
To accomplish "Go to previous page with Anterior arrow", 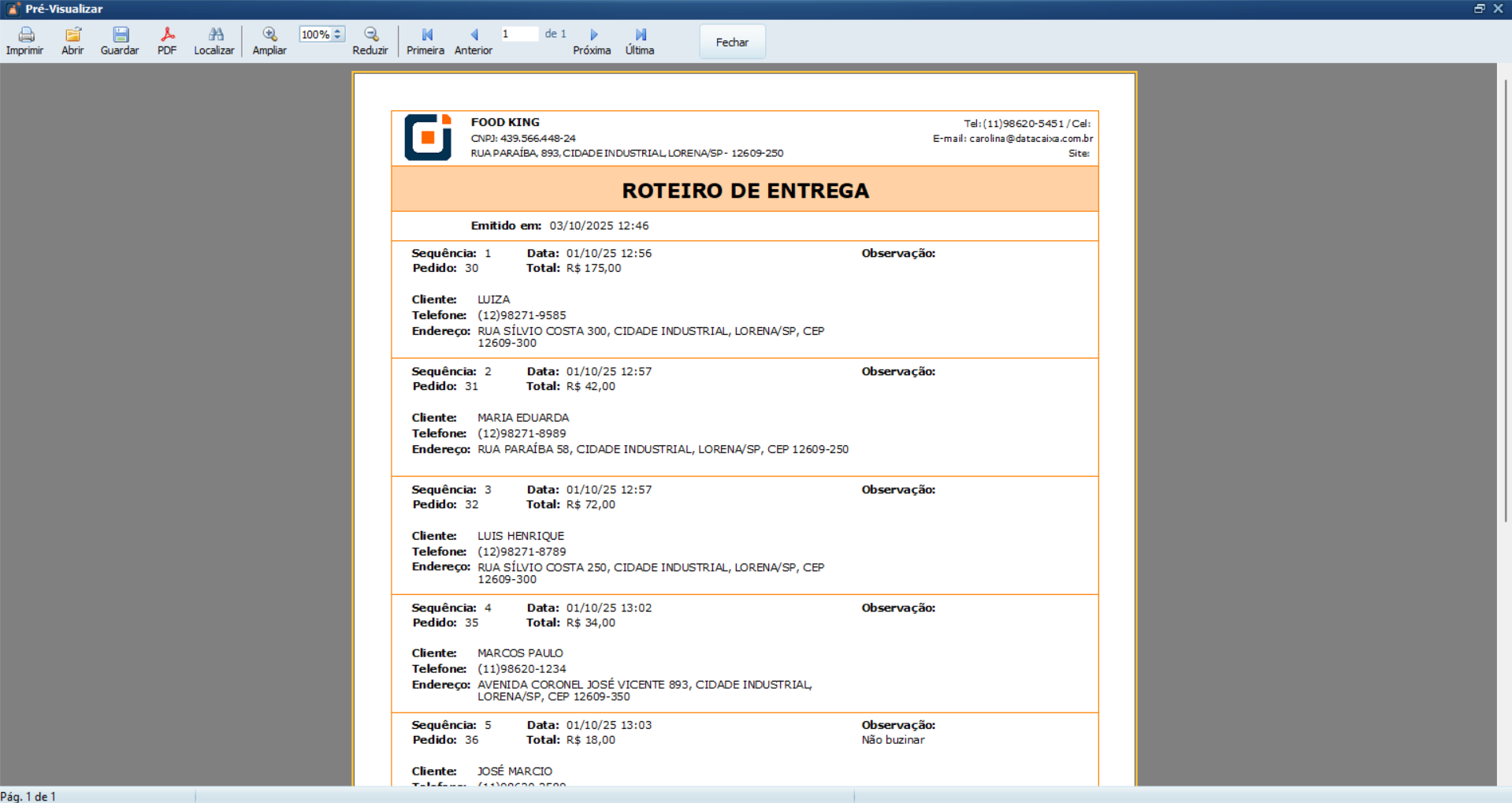I will tap(474, 35).
